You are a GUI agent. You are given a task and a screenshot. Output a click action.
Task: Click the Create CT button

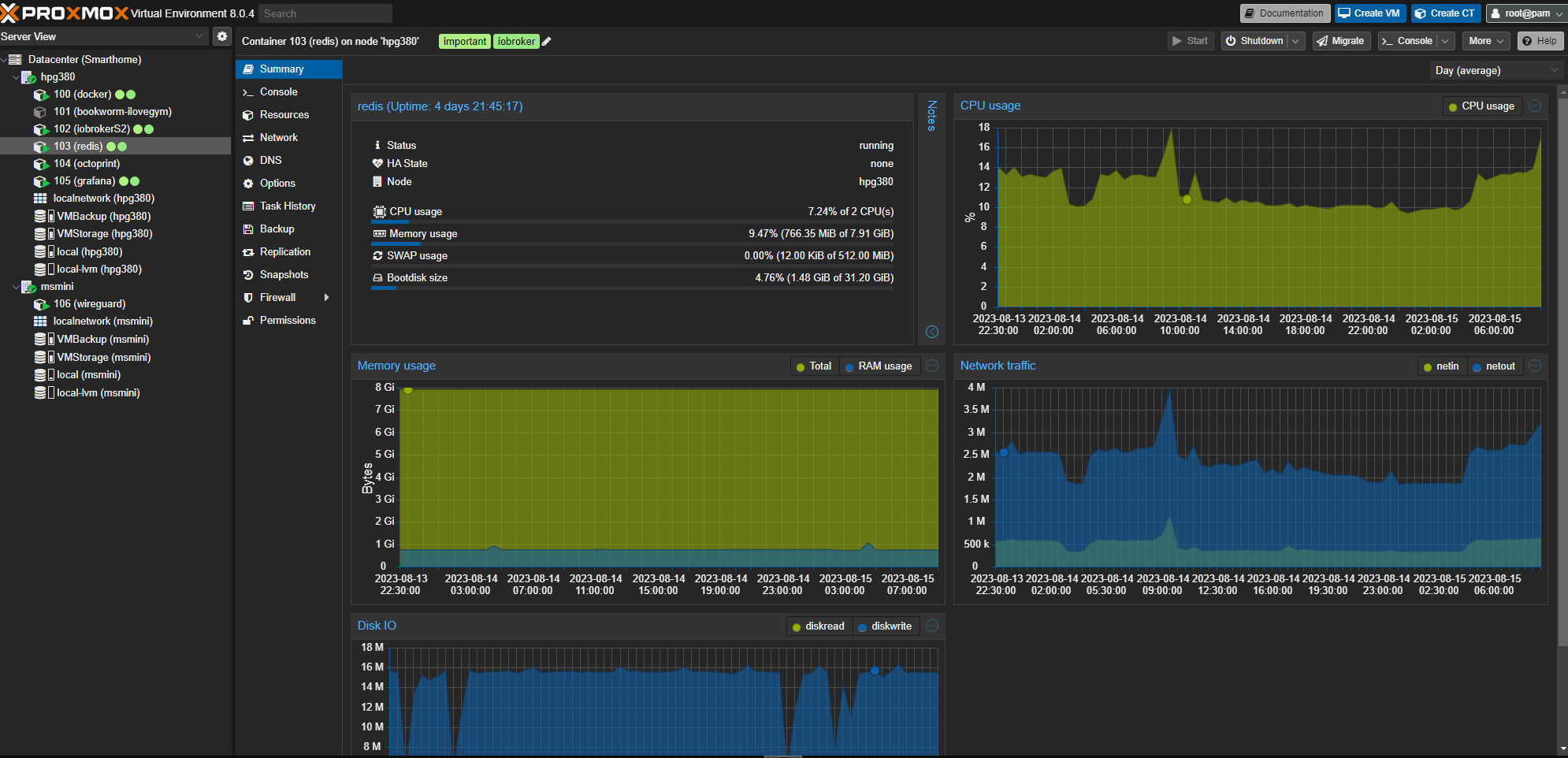point(1445,13)
